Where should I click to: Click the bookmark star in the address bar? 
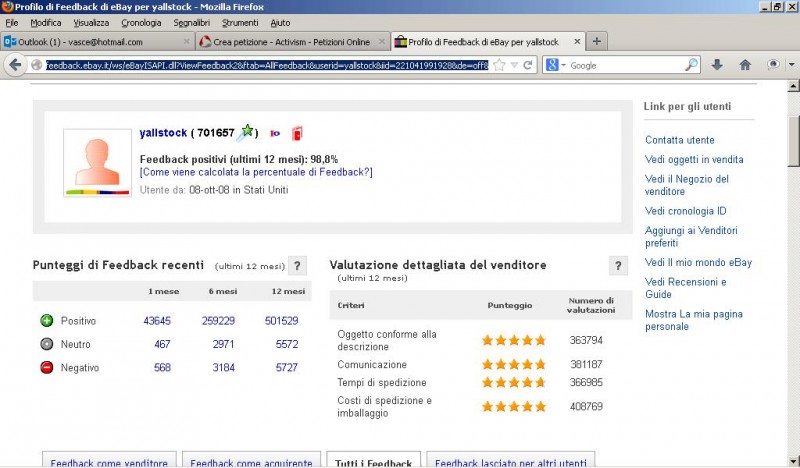(x=499, y=65)
